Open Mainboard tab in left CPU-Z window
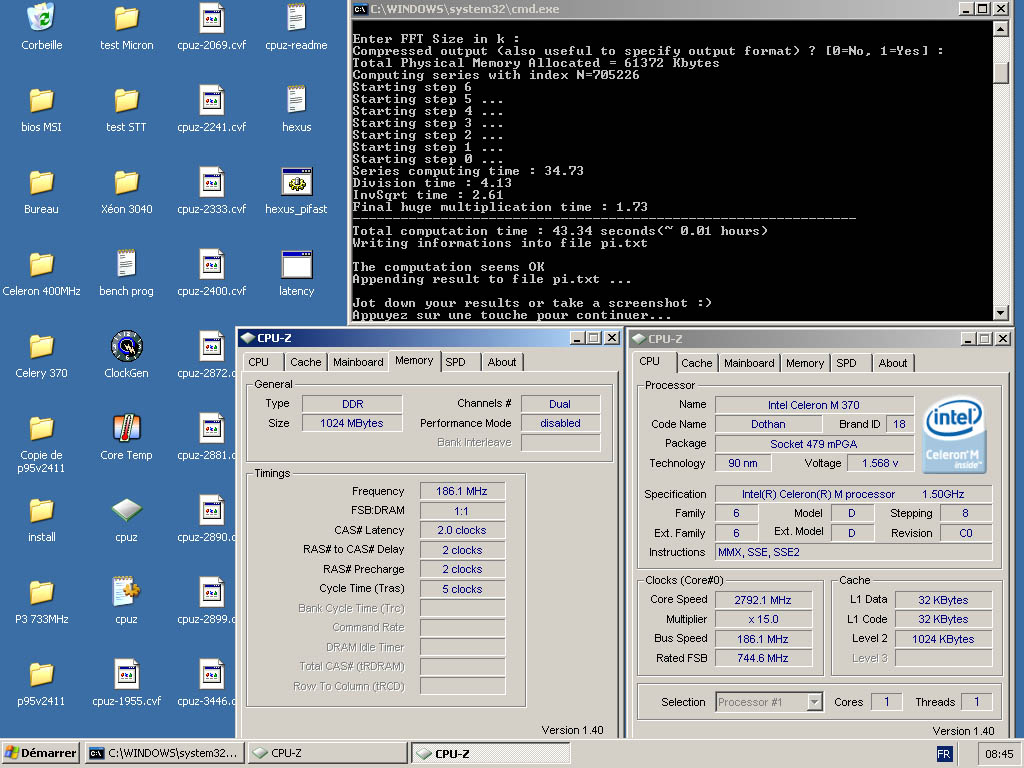The width and height of the screenshot is (1024, 768). tap(358, 362)
